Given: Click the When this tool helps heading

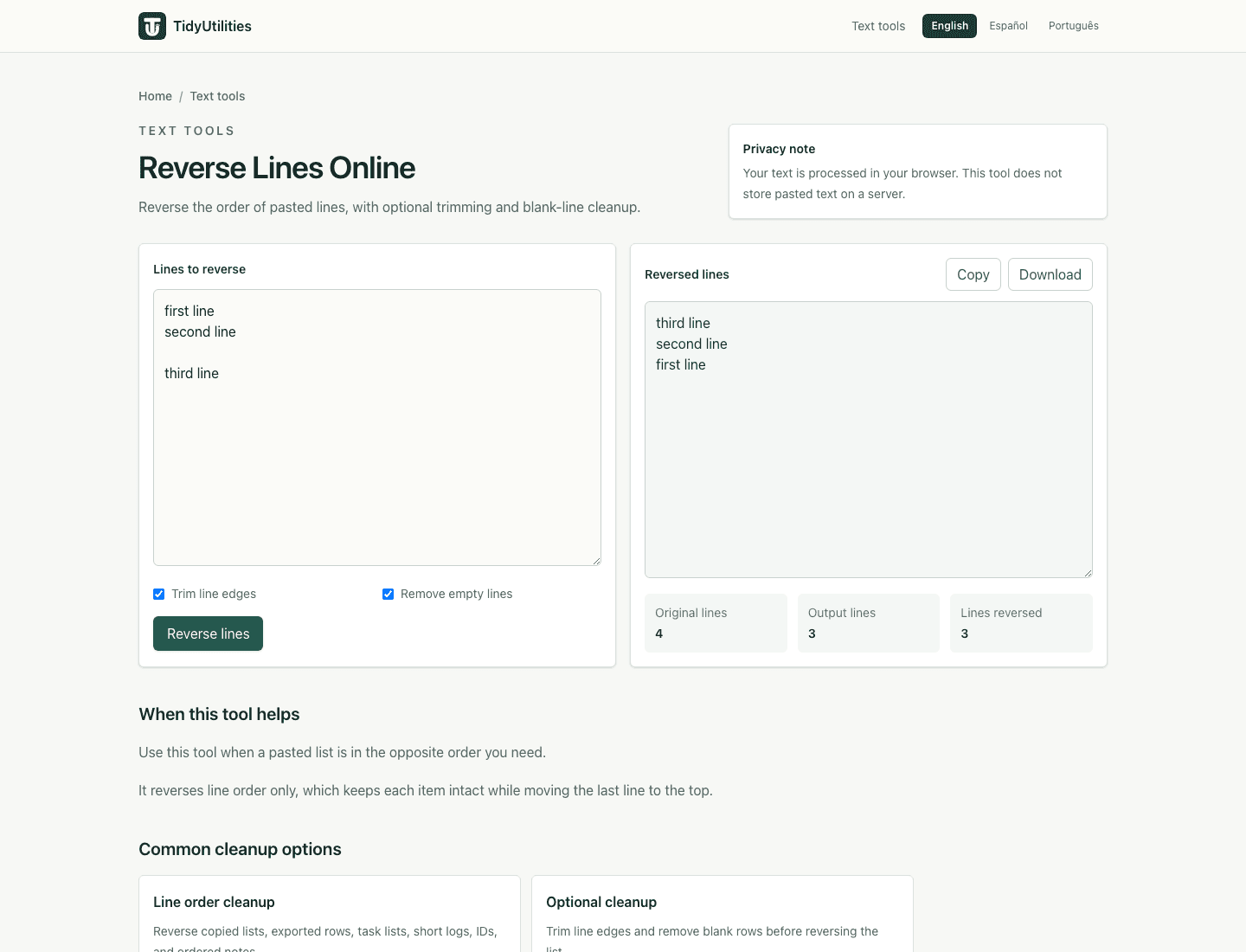Looking at the screenshot, I should (219, 714).
